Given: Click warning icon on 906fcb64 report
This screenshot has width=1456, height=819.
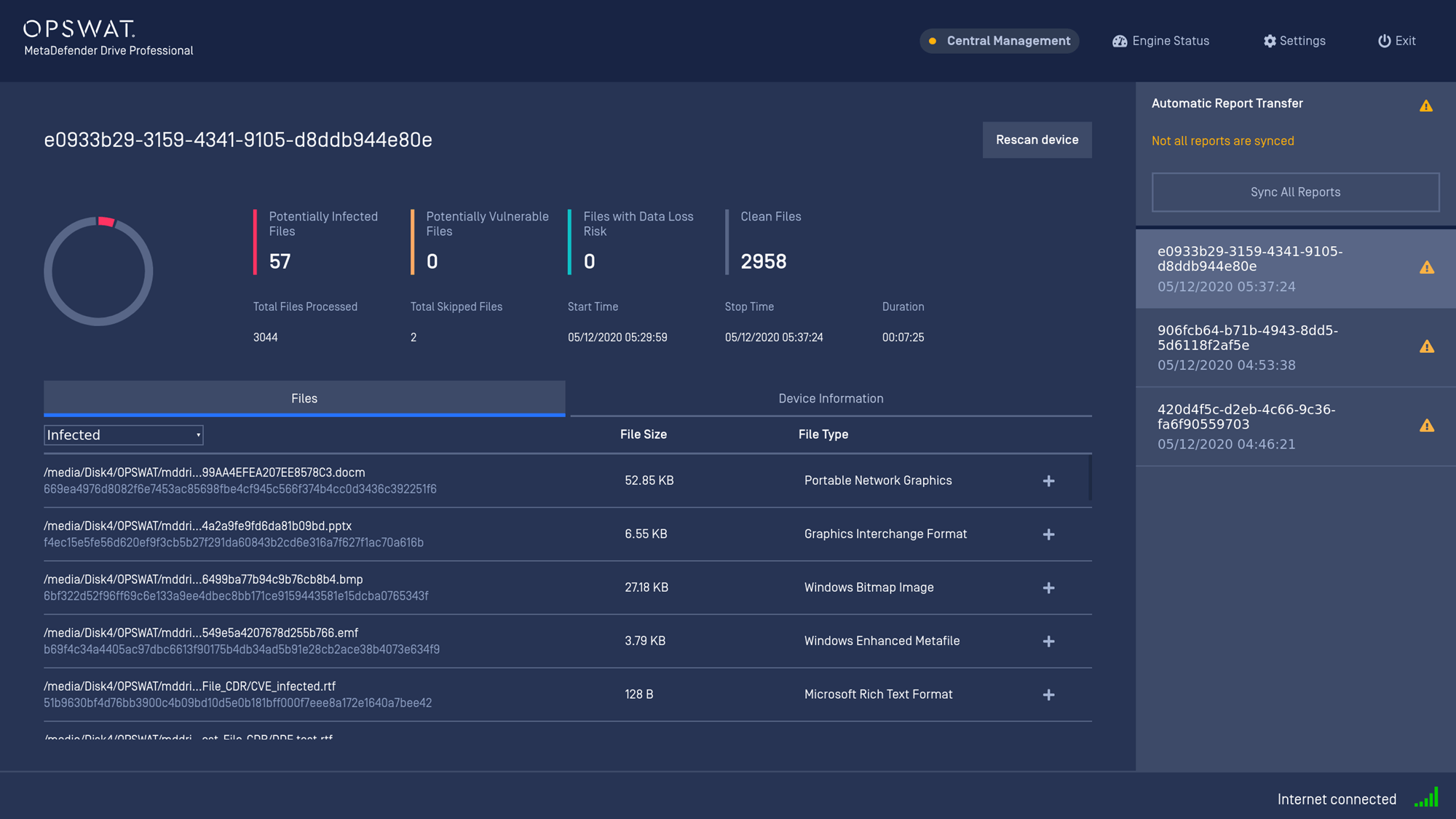Looking at the screenshot, I should pyautogui.click(x=1427, y=347).
